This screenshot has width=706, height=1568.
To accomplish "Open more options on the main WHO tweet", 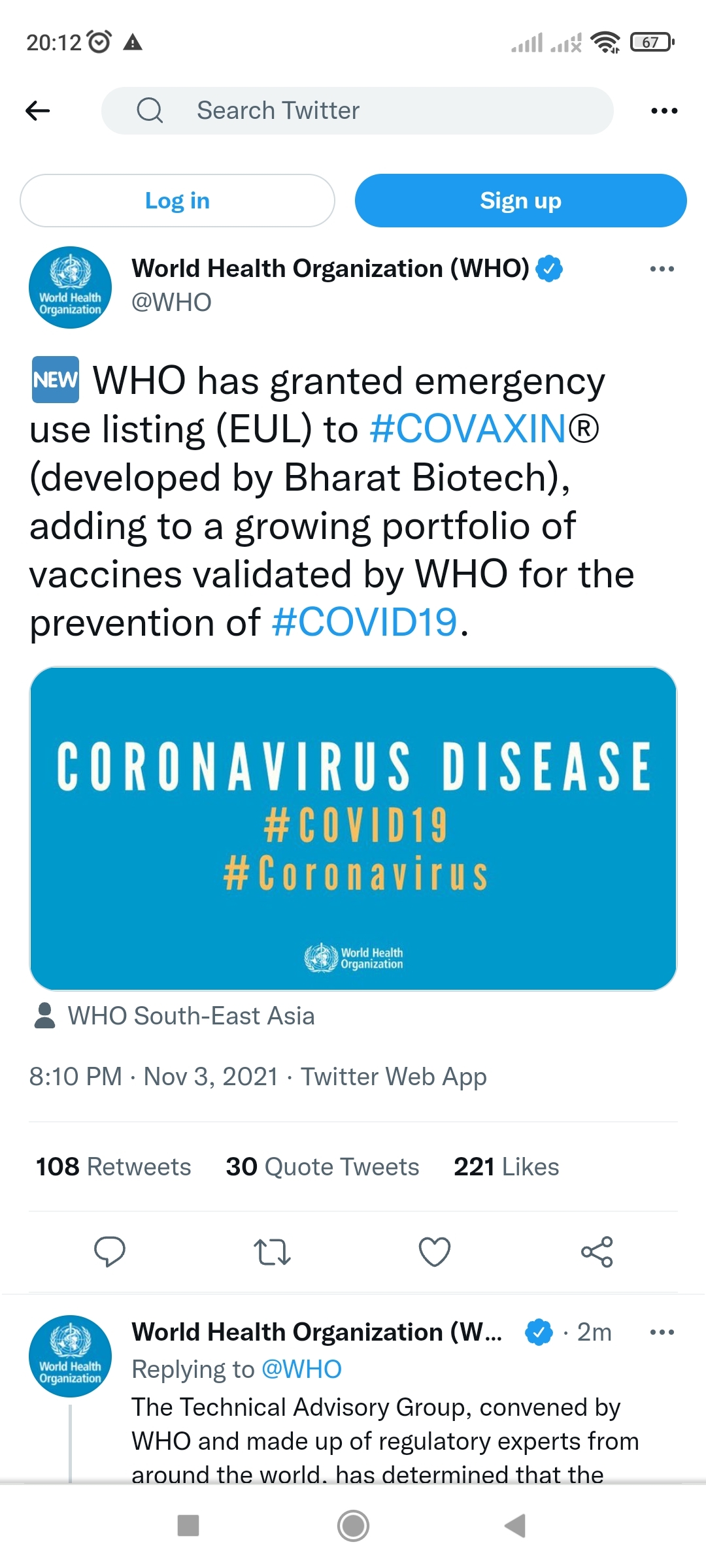I will (x=662, y=269).
